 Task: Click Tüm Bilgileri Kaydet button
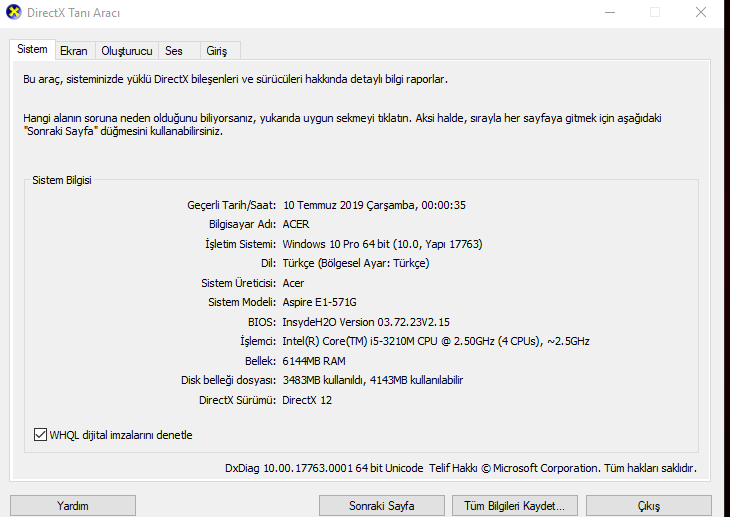point(515,506)
